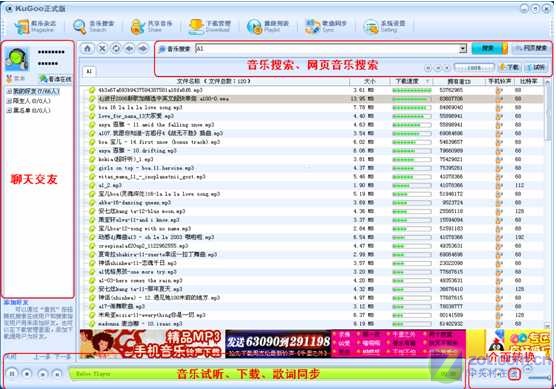Image resolution: width=556 pixels, height=389 pixels.
Task: Navigate back with the left arrow icon
Action: tap(129, 49)
